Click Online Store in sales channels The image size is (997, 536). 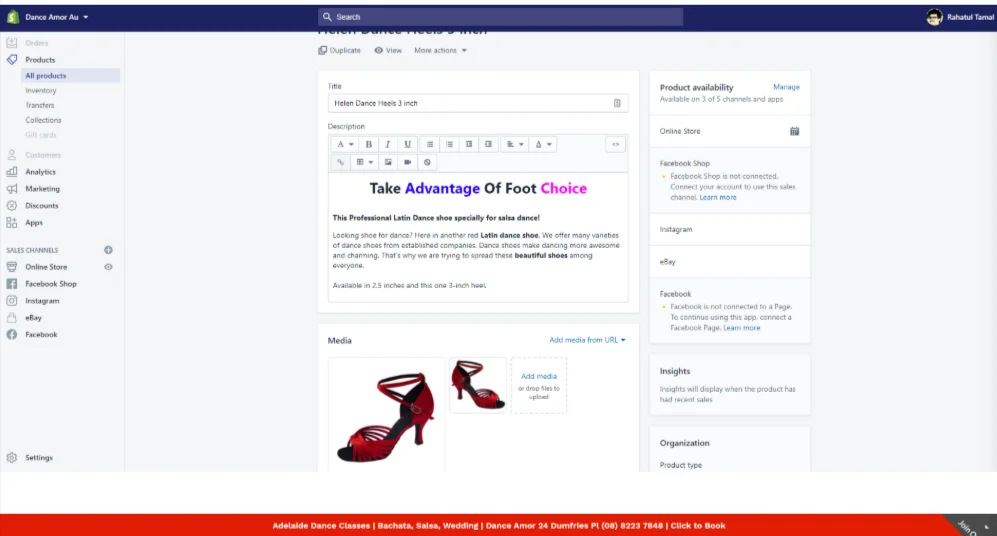[46, 267]
